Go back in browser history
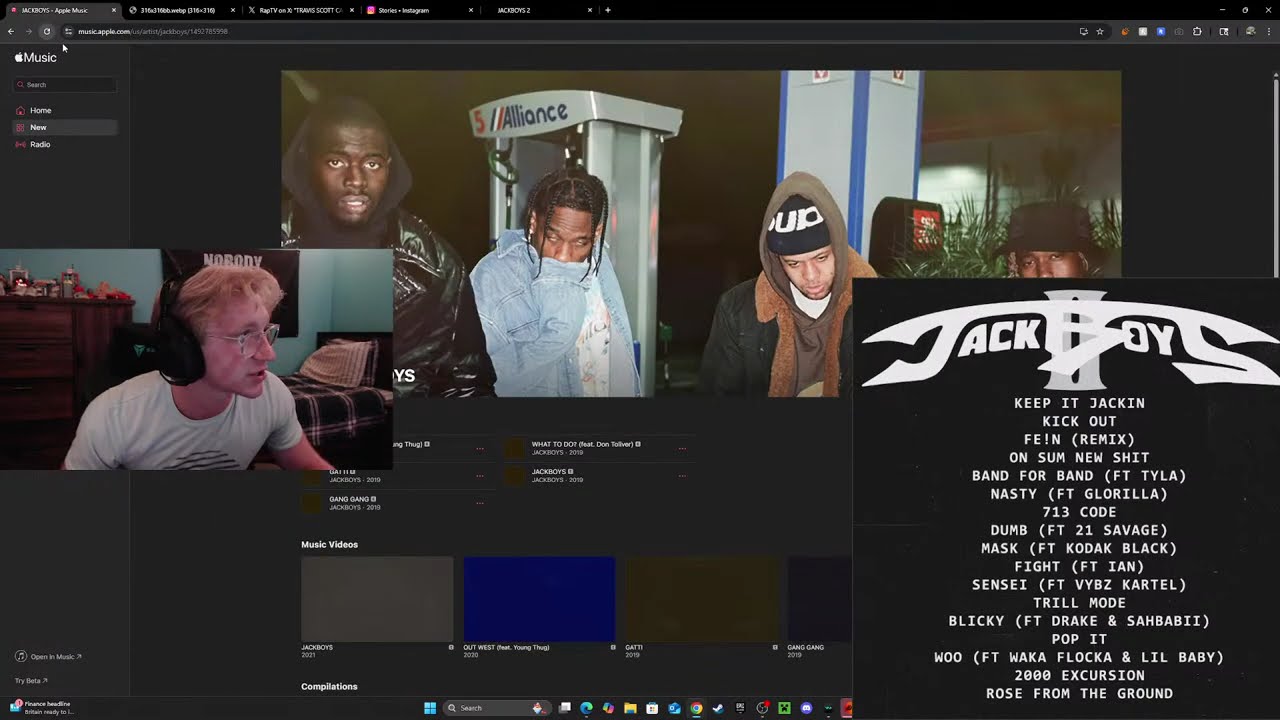 pyautogui.click(x=11, y=31)
